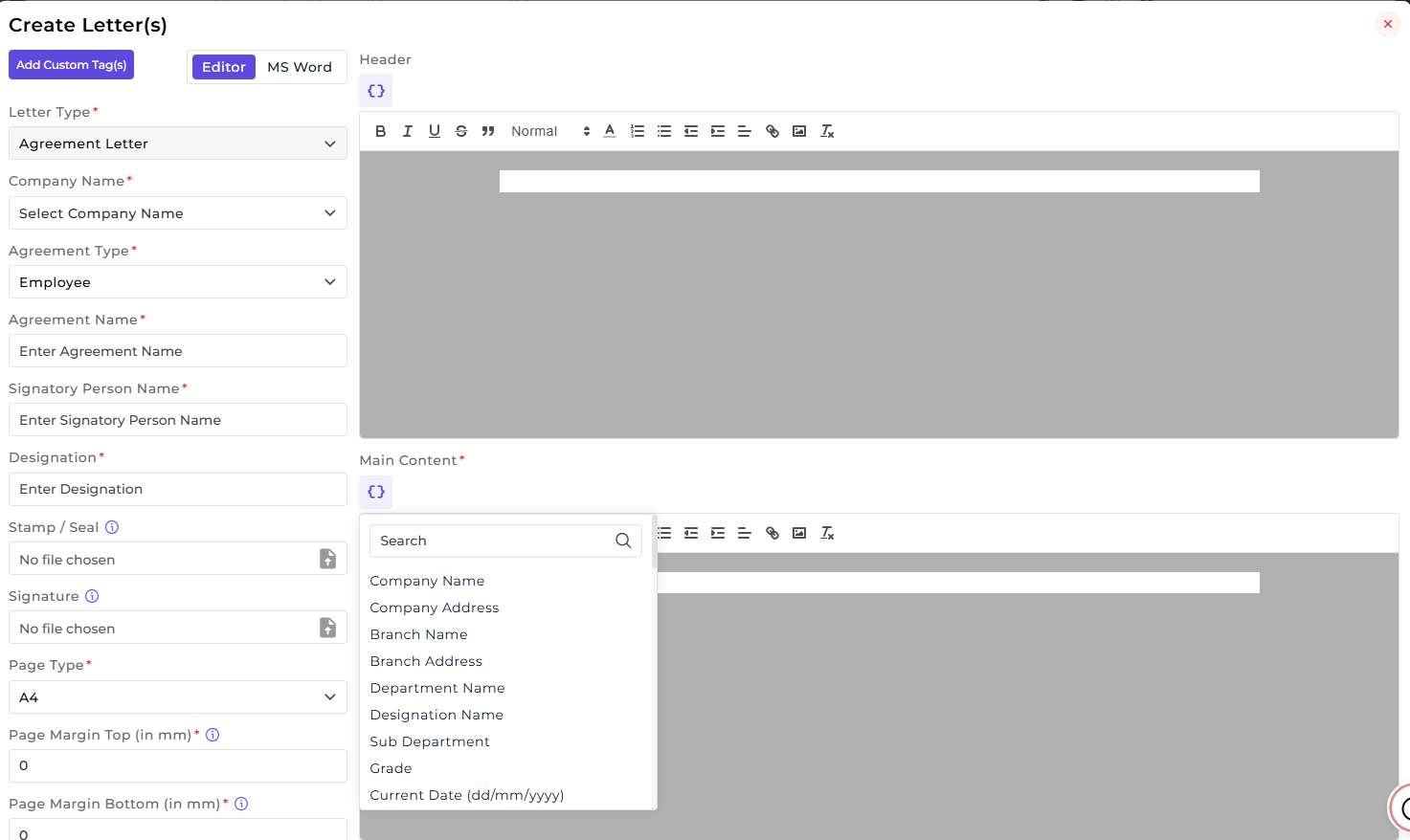1410x840 pixels.
Task: Toggle strikethrough in Header toolbar
Action: click(461, 131)
